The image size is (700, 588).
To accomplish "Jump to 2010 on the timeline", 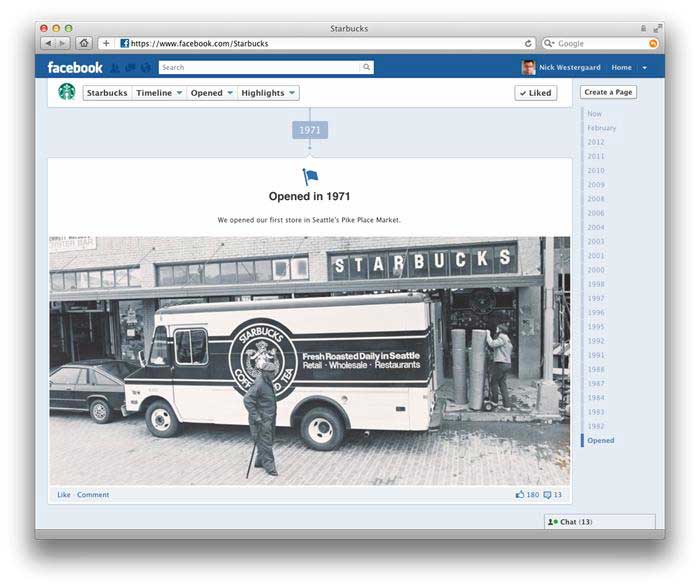I will tap(596, 171).
